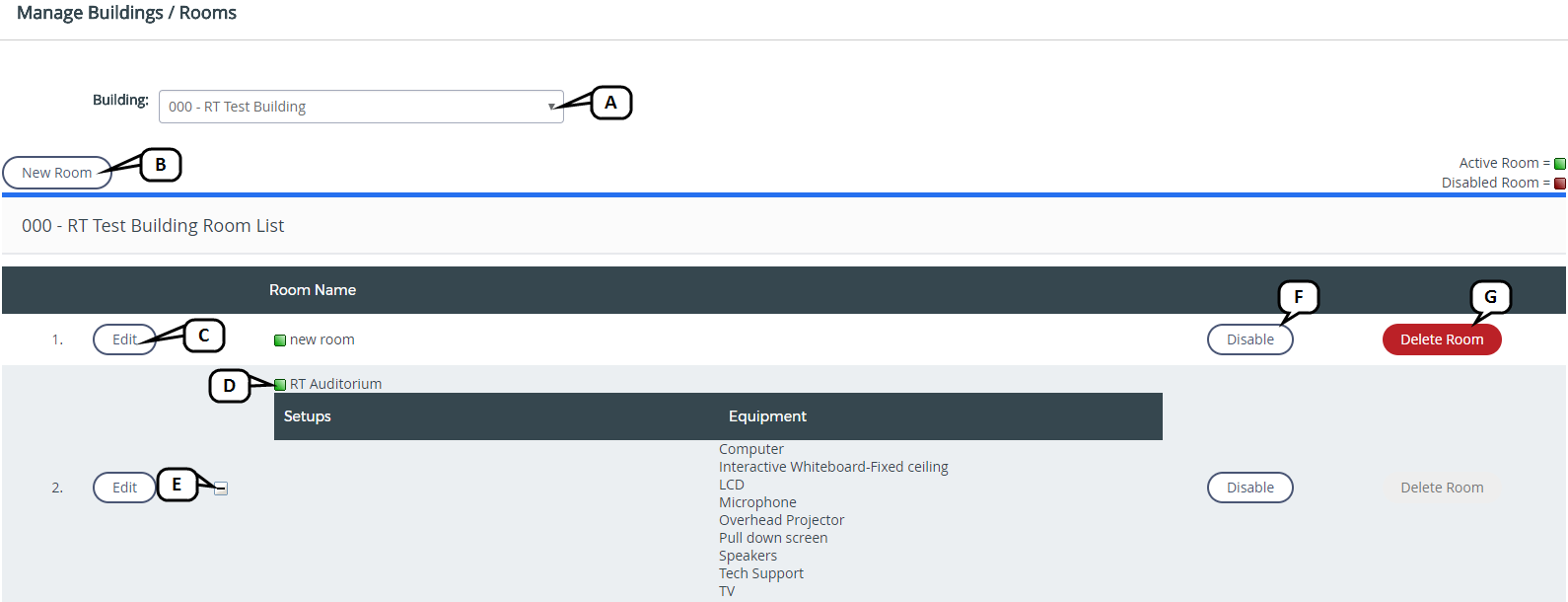Select the callout marker labeled F
1568x602 pixels.
(x=1298, y=297)
